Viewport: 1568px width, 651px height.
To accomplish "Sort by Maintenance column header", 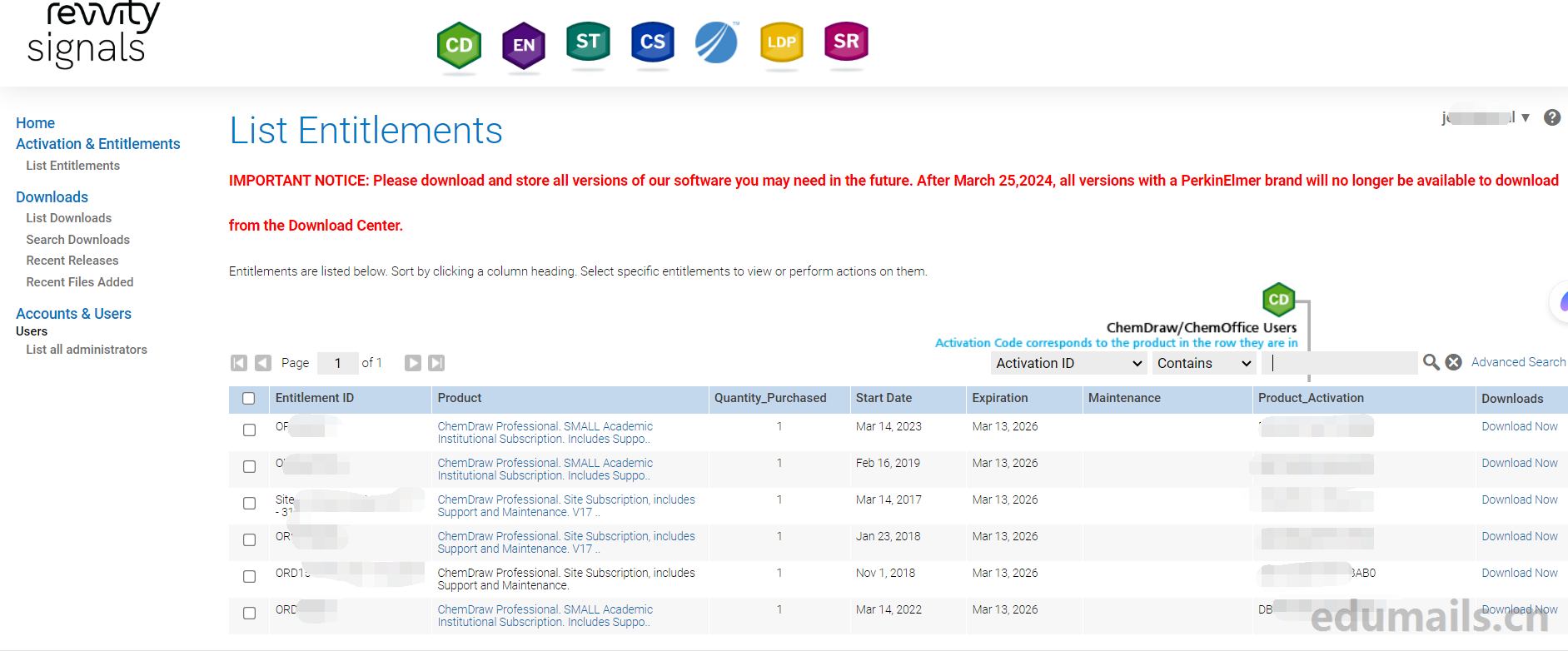I will (1124, 398).
